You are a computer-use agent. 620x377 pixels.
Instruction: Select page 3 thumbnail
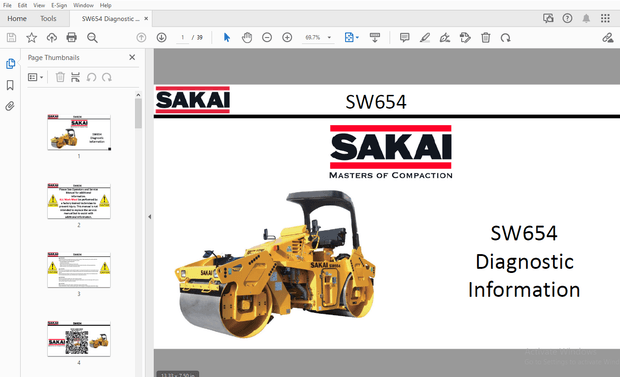[79, 270]
